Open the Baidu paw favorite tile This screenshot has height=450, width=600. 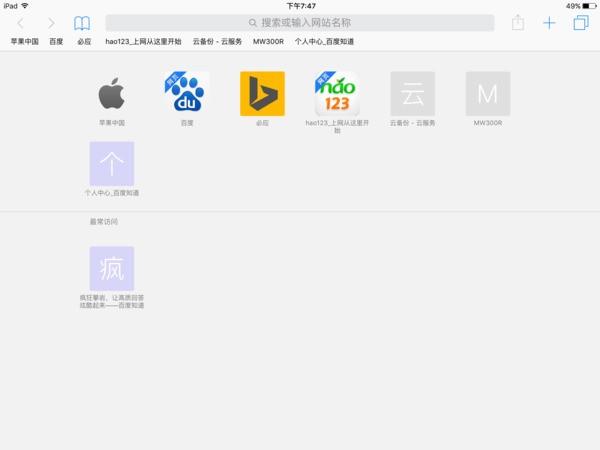(x=187, y=94)
